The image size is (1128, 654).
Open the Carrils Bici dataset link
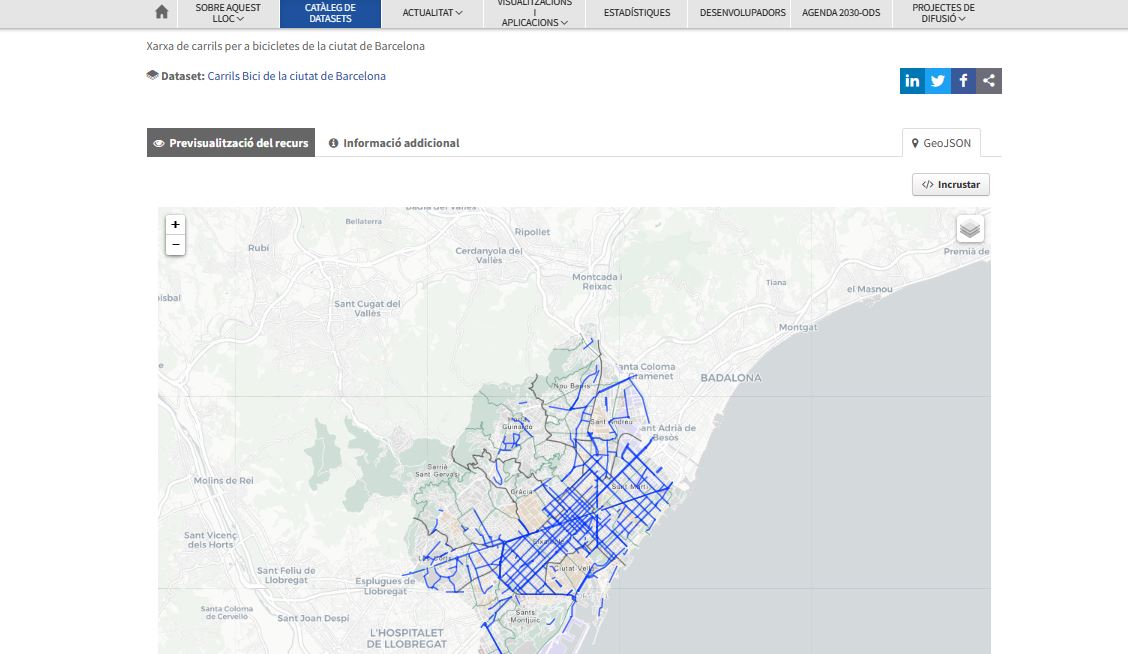click(x=296, y=75)
